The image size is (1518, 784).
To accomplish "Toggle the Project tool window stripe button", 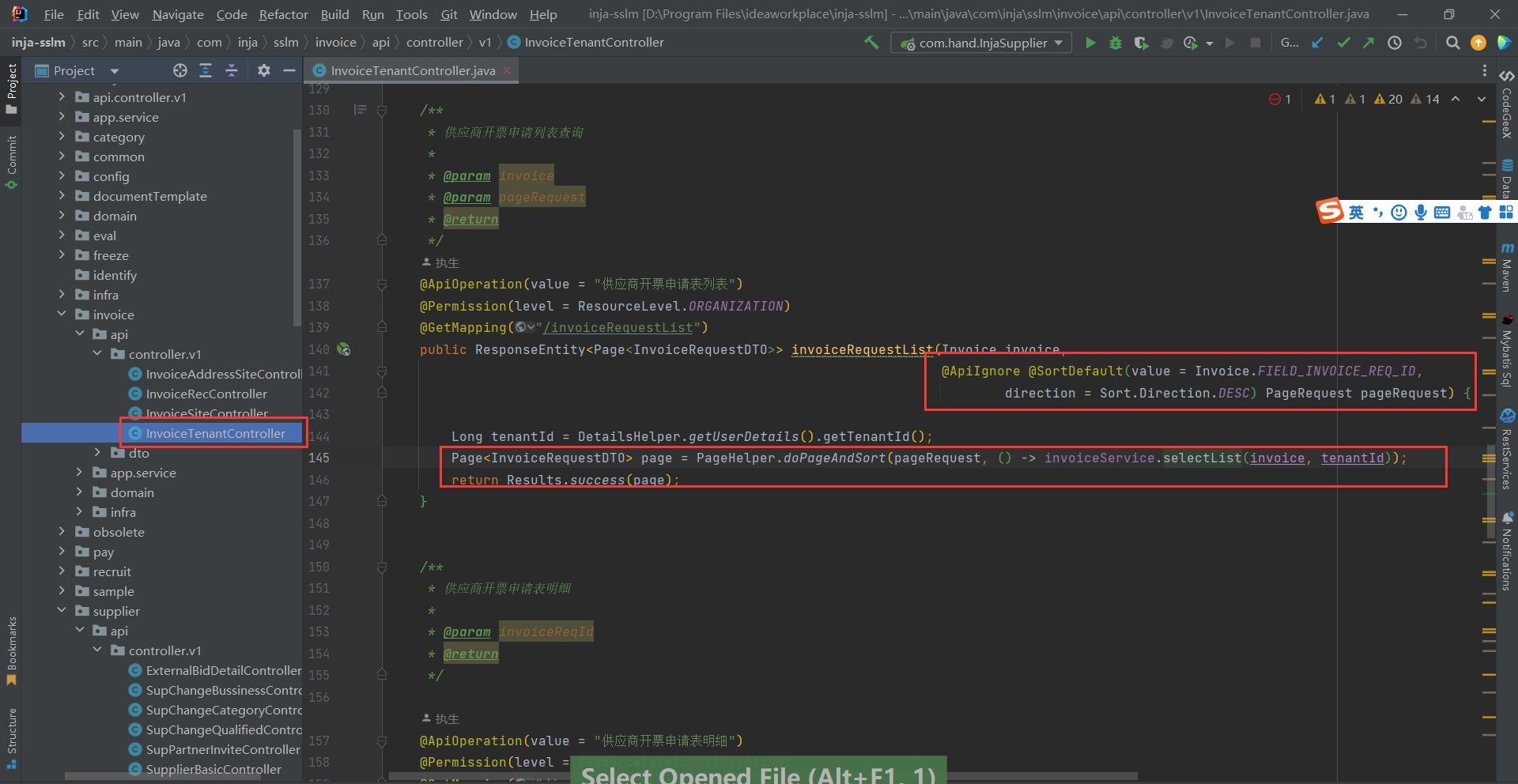I will pyautogui.click(x=11, y=89).
